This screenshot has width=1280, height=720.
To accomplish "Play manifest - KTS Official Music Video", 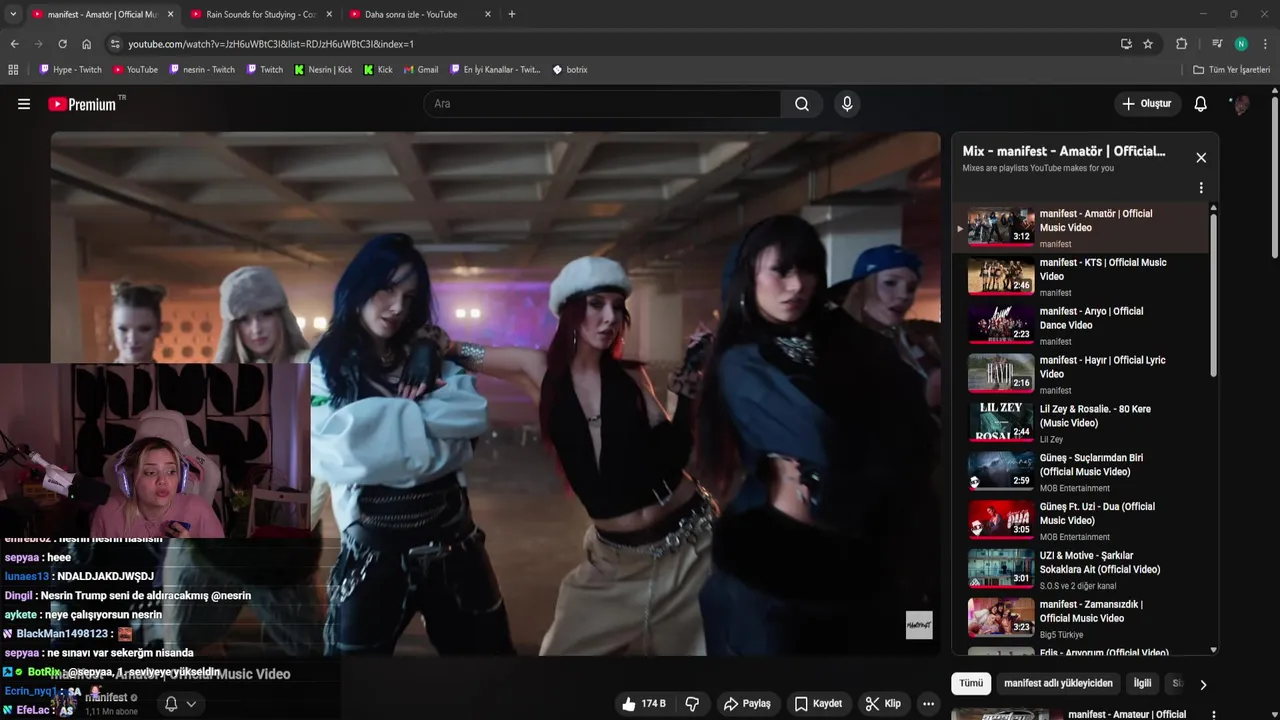I will (x=1080, y=276).
